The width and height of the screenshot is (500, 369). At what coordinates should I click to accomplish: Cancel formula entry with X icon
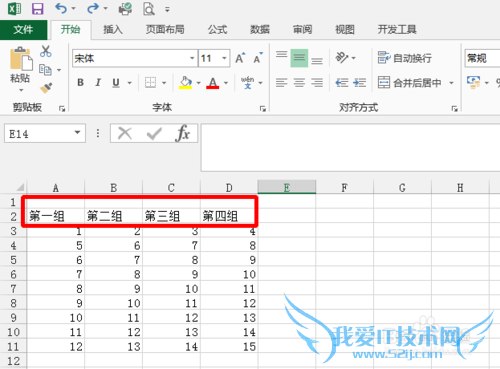coord(125,133)
